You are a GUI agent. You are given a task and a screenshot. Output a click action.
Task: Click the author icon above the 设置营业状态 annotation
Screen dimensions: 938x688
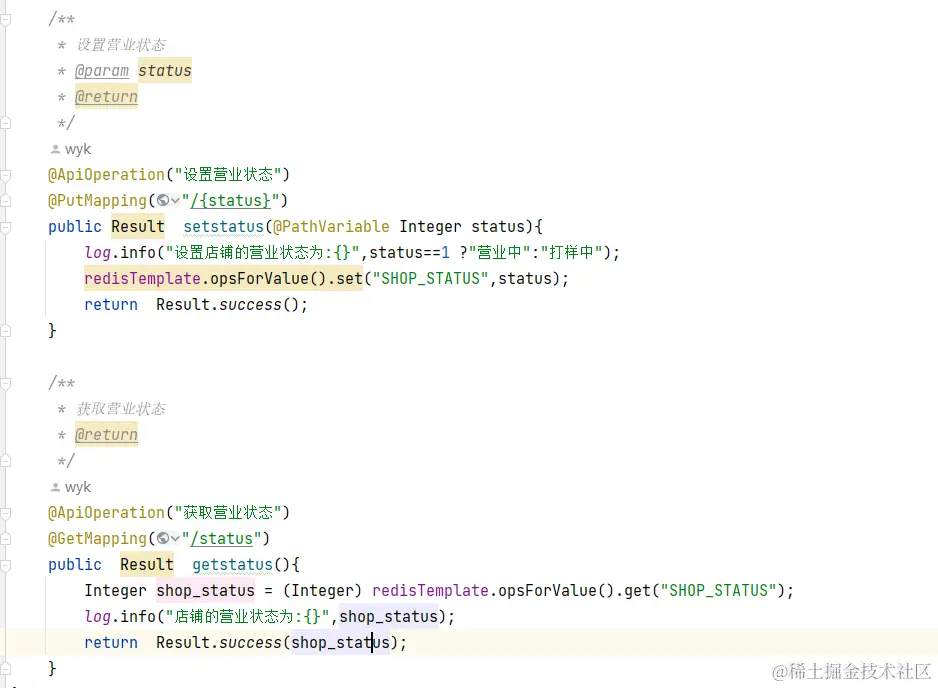tap(55, 149)
